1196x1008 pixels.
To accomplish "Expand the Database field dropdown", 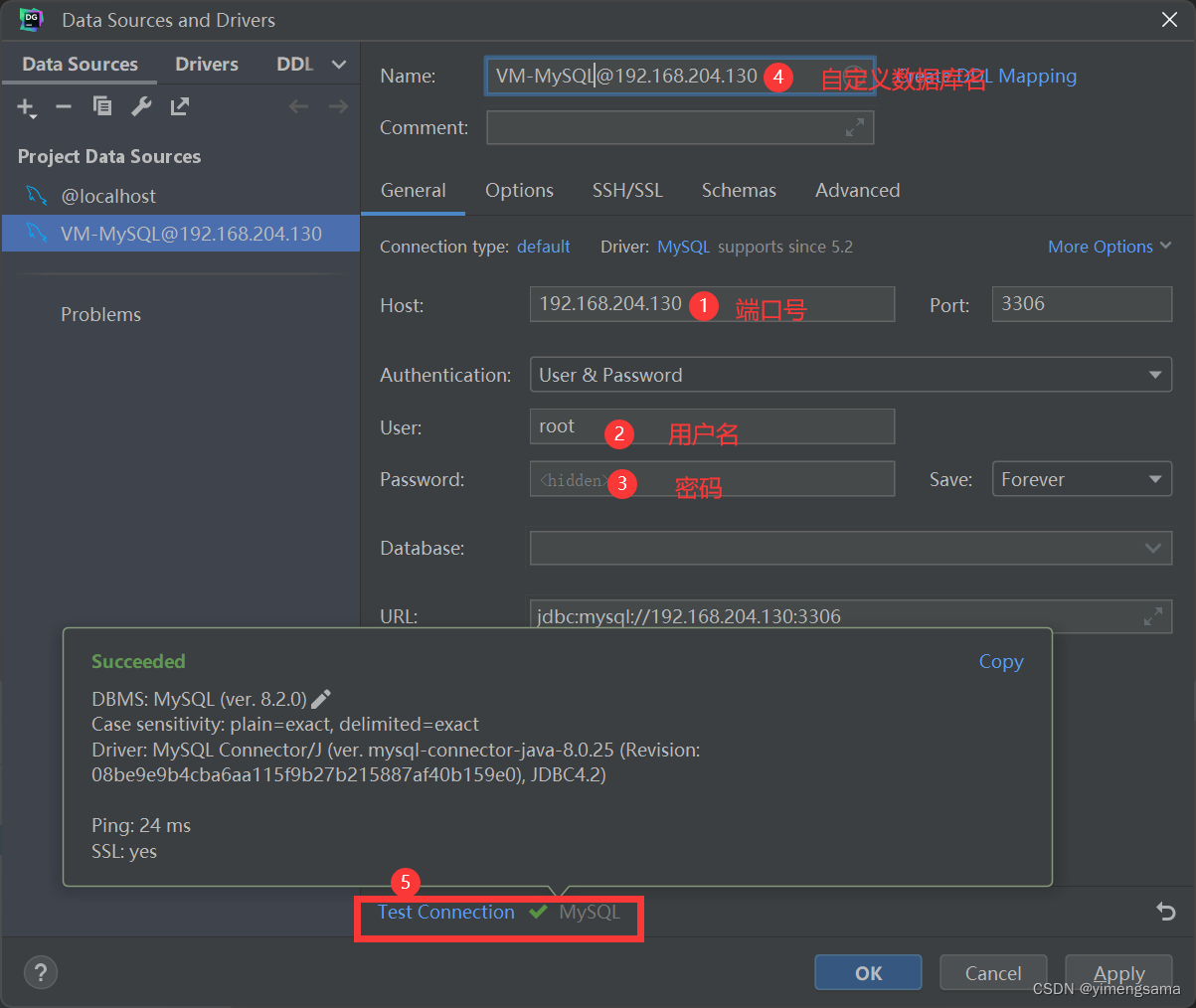I will (1152, 548).
